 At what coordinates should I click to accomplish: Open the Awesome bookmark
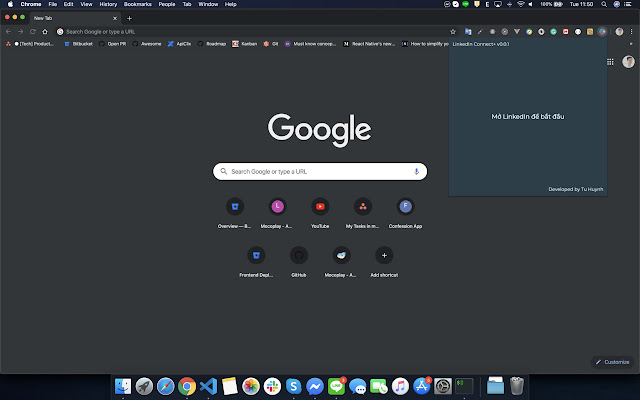click(147, 44)
